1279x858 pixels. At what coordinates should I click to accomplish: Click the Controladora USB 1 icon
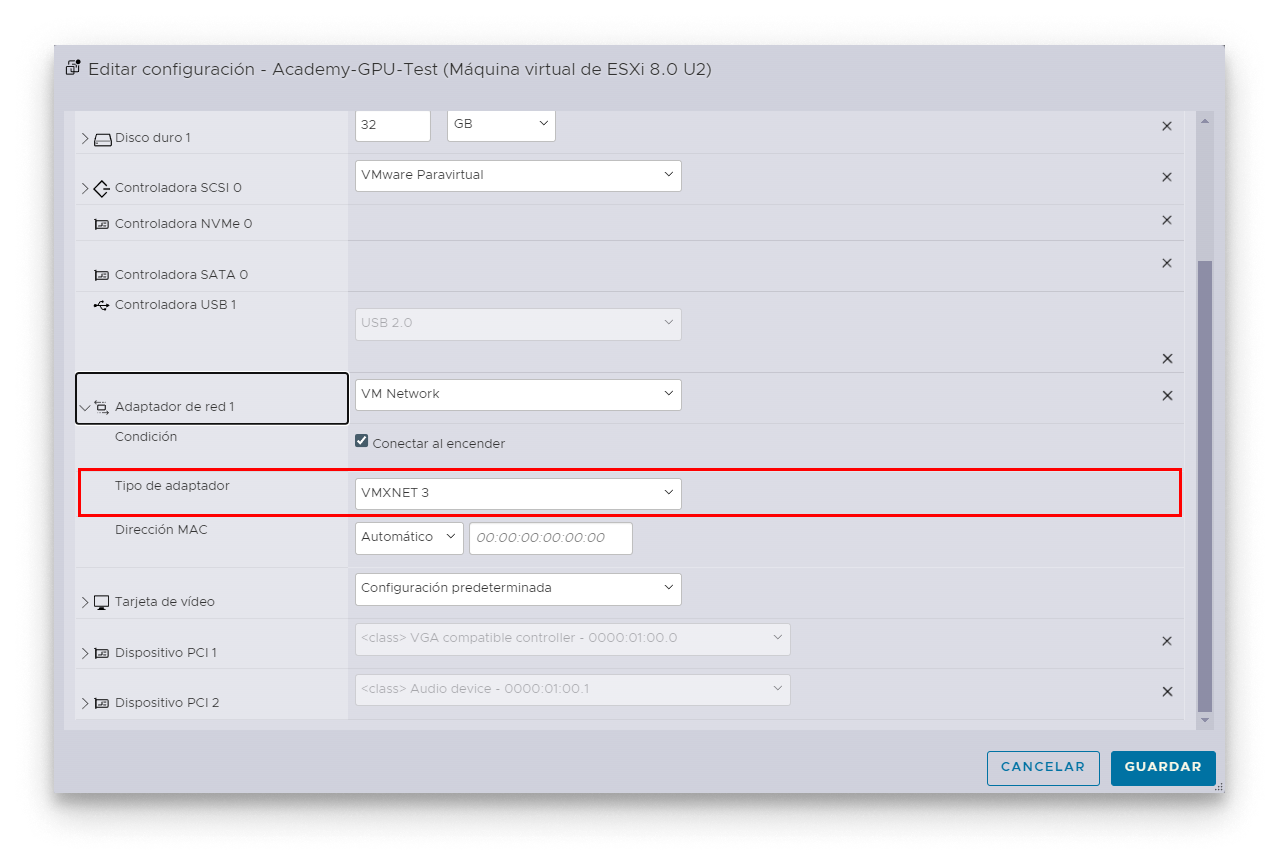101,304
